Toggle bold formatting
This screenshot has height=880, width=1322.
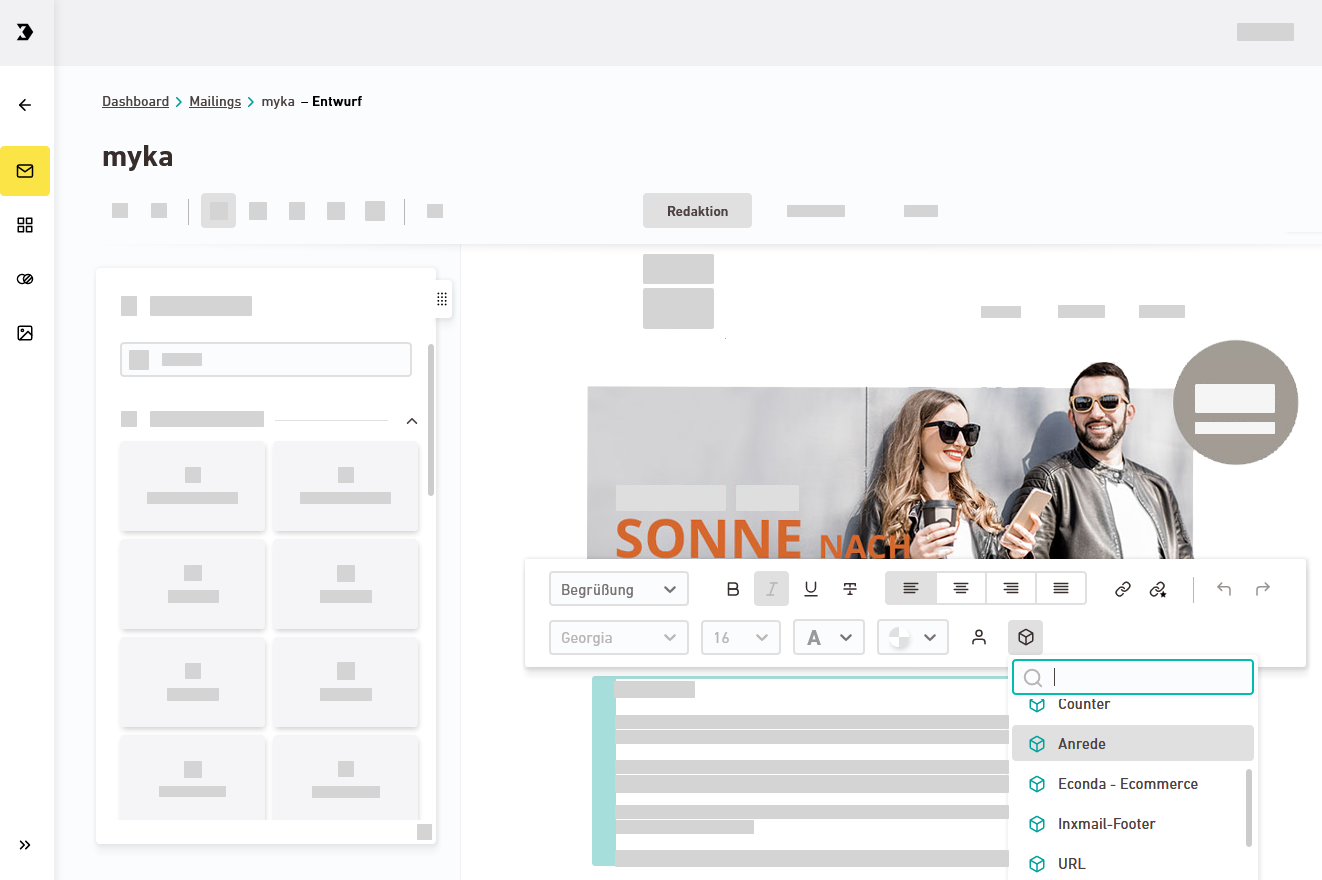pos(733,589)
